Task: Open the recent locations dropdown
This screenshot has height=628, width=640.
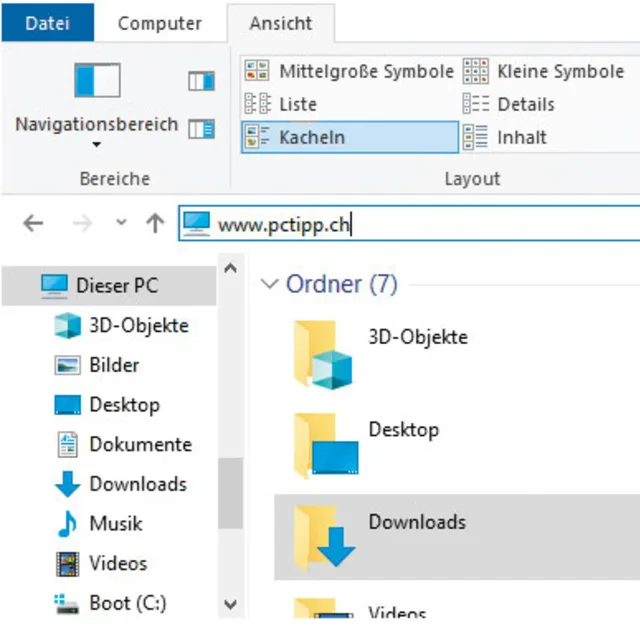Action: 121,222
